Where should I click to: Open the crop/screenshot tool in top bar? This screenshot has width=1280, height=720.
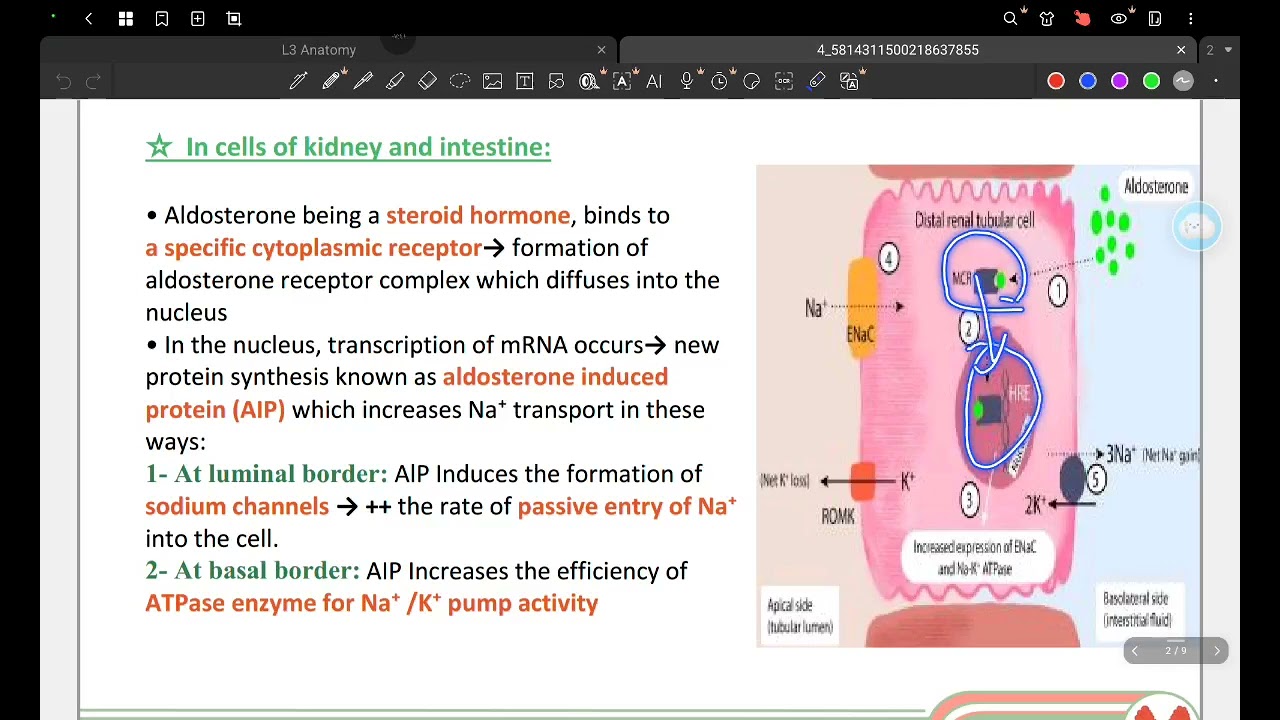[x=234, y=19]
